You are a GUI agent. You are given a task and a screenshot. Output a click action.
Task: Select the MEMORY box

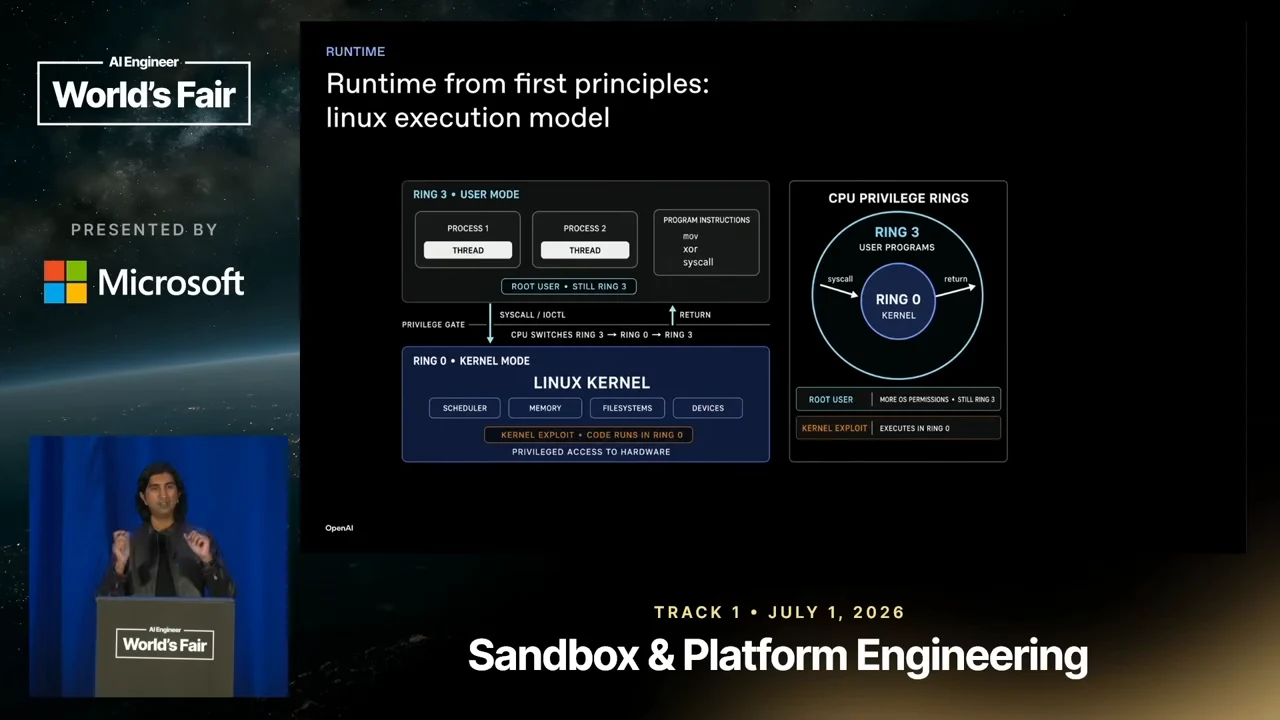click(545, 408)
